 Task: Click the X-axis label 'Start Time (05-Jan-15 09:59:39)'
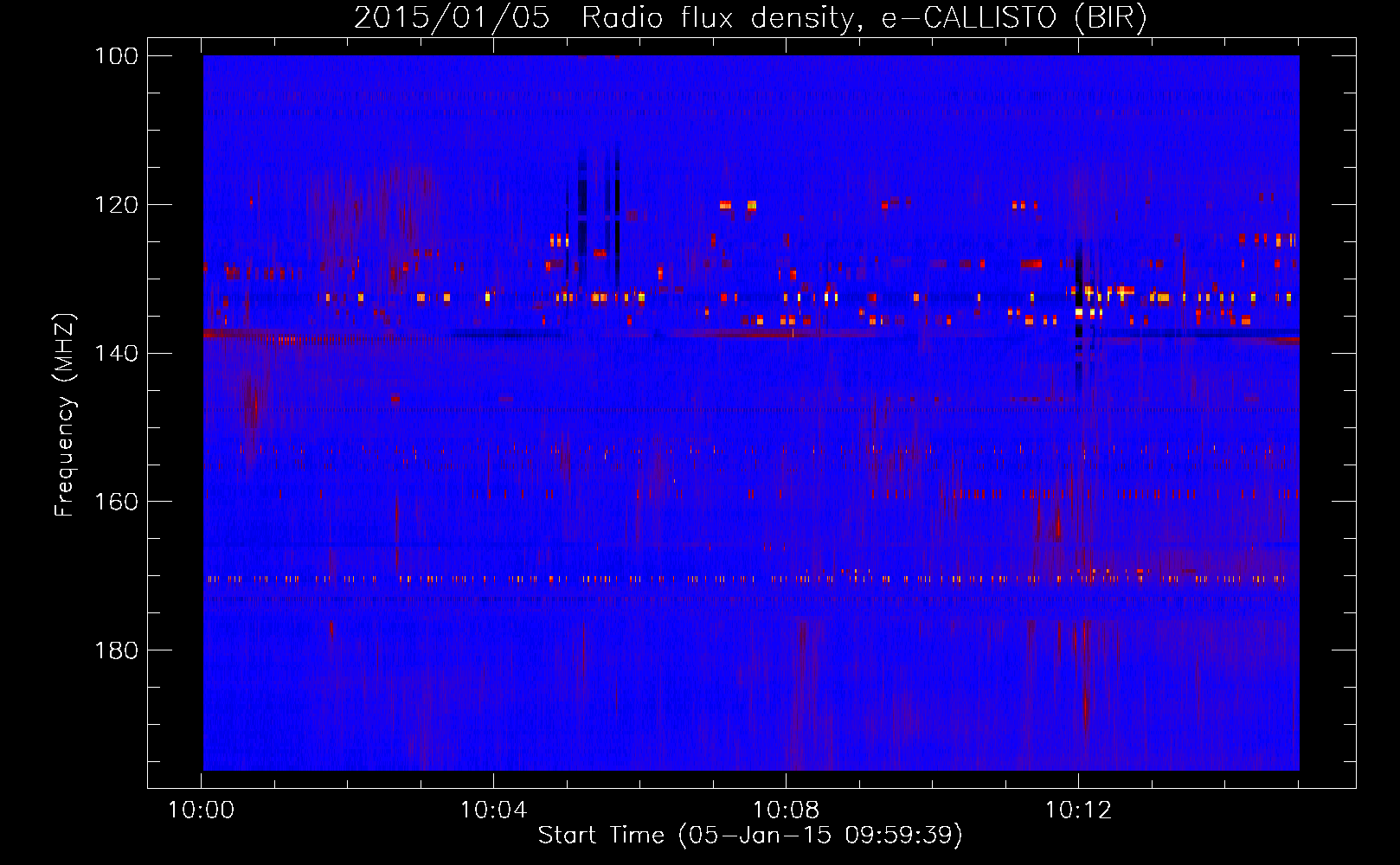[750, 836]
